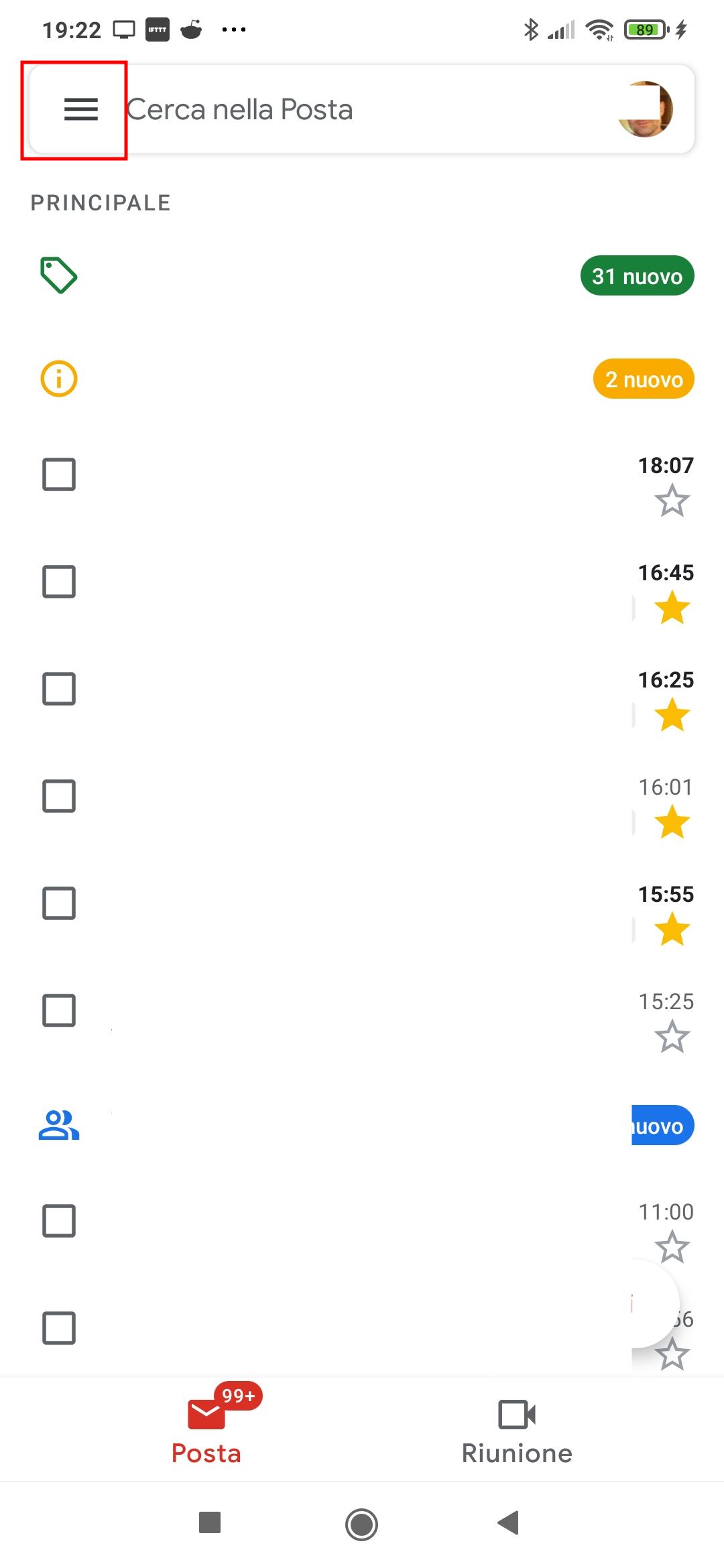Click the 2 nuovo yellow badge
The height and width of the screenshot is (1568, 724).
(644, 379)
